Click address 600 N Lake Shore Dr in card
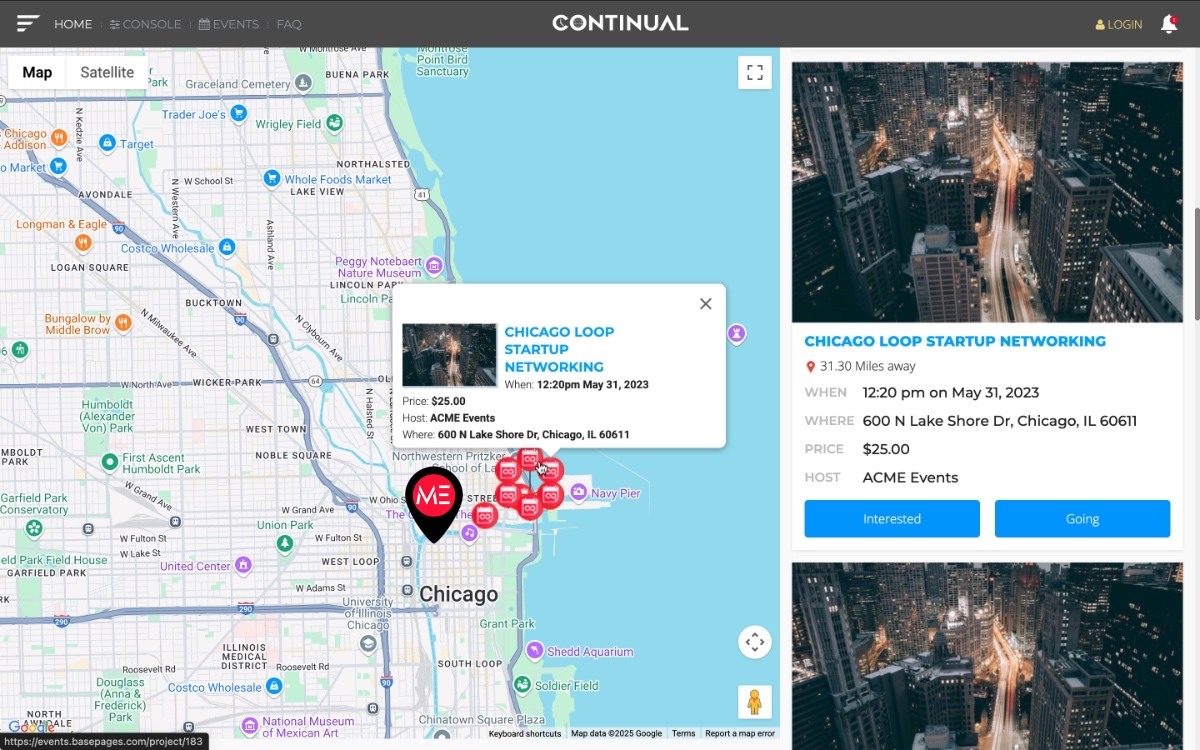Viewport: 1200px width, 750px height. [x=1000, y=421]
